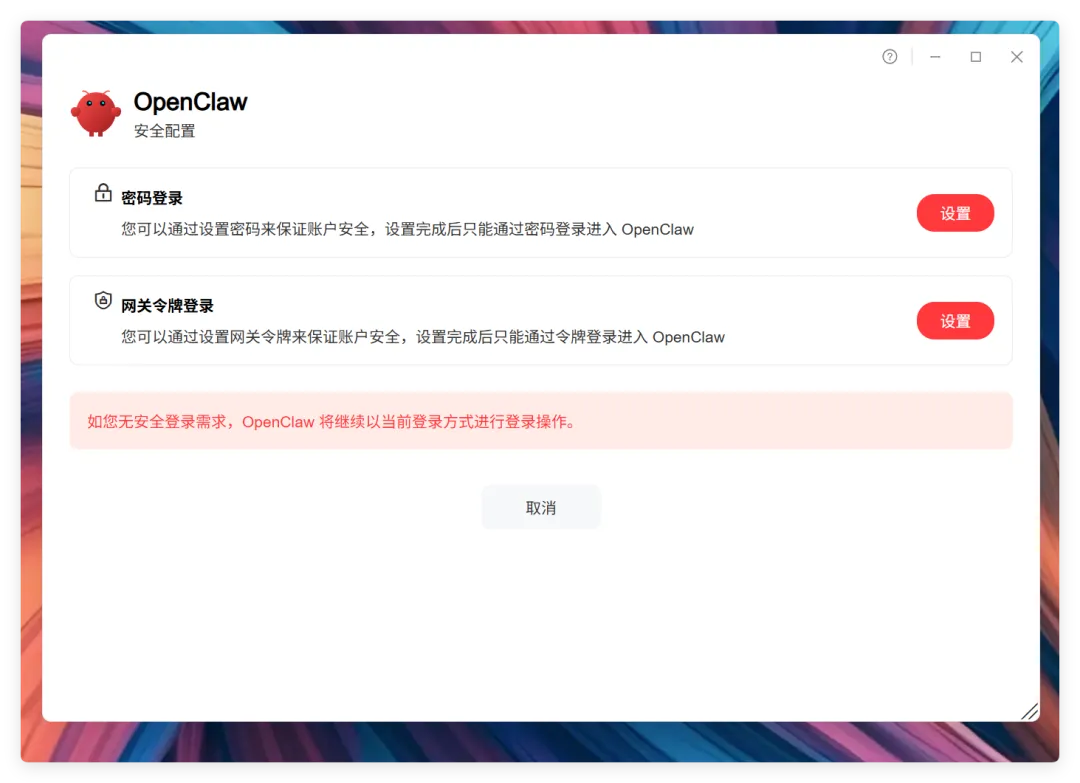Click 设置 button for 网关令牌登录

[955, 321]
